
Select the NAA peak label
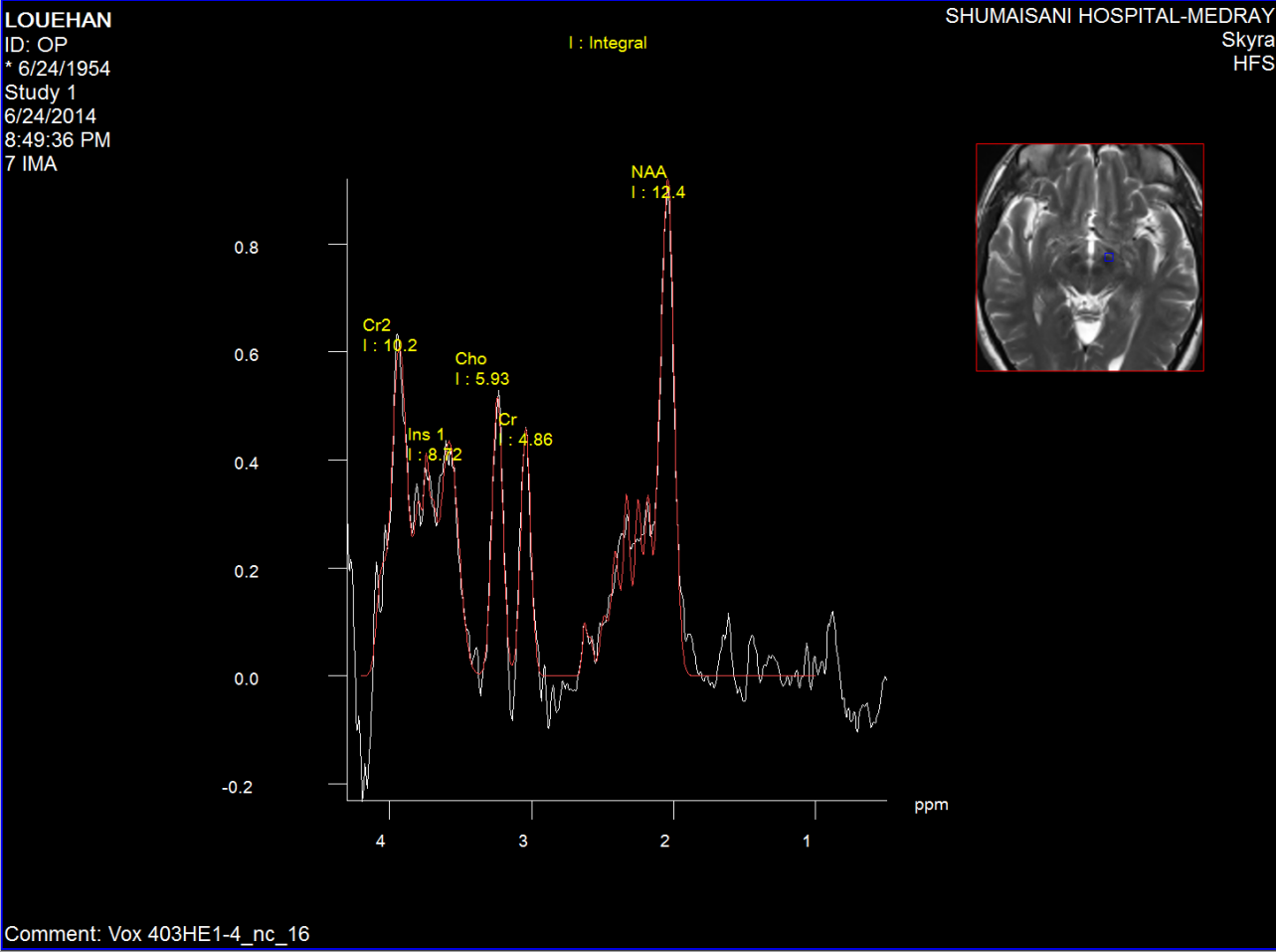pyautogui.click(x=648, y=172)
